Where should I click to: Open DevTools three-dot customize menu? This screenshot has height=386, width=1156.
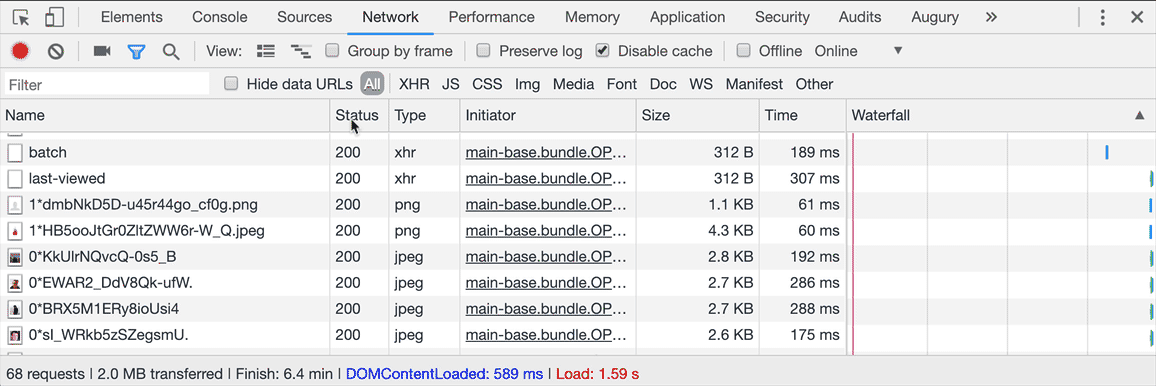coord(1103,18)
